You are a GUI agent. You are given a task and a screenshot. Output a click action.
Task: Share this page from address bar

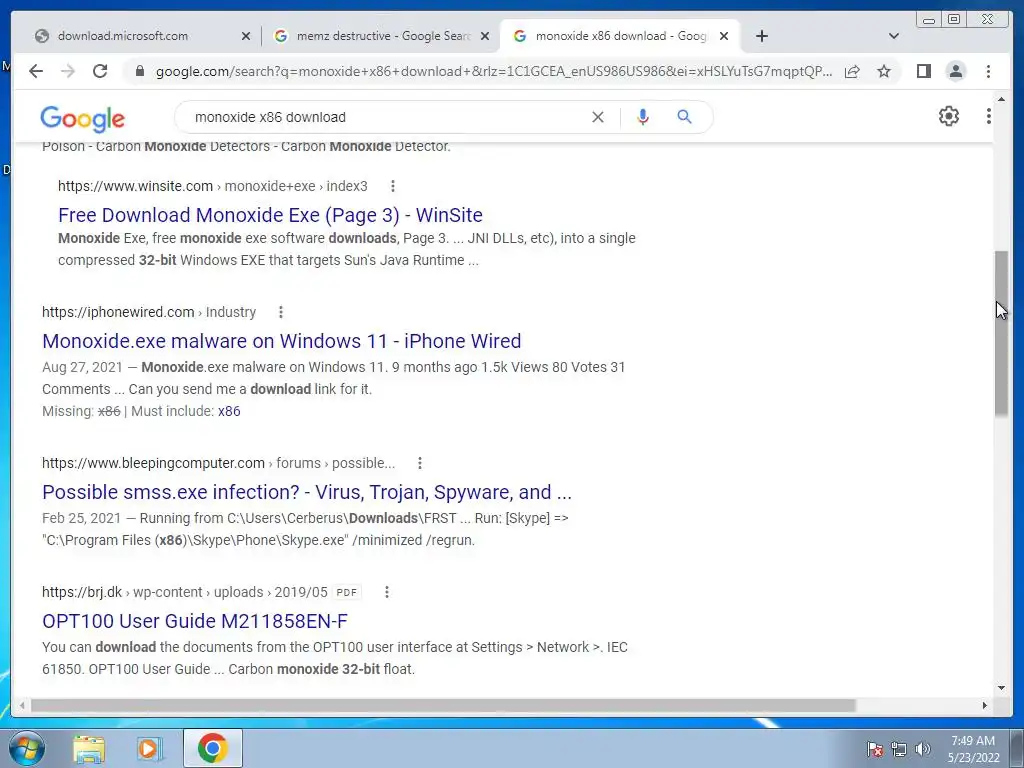point(852,71)
